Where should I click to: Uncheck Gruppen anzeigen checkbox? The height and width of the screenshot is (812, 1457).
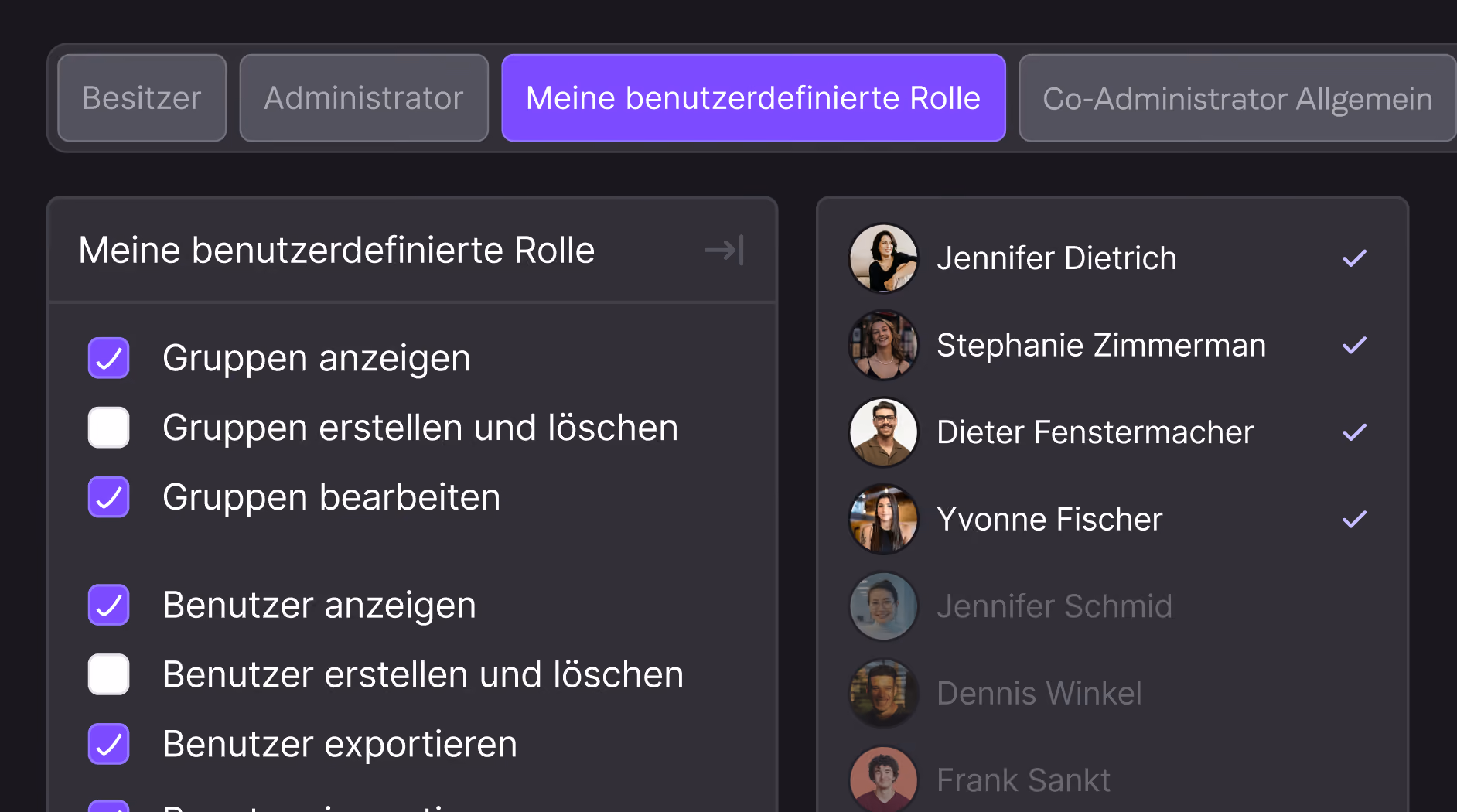tap(108, 358)
